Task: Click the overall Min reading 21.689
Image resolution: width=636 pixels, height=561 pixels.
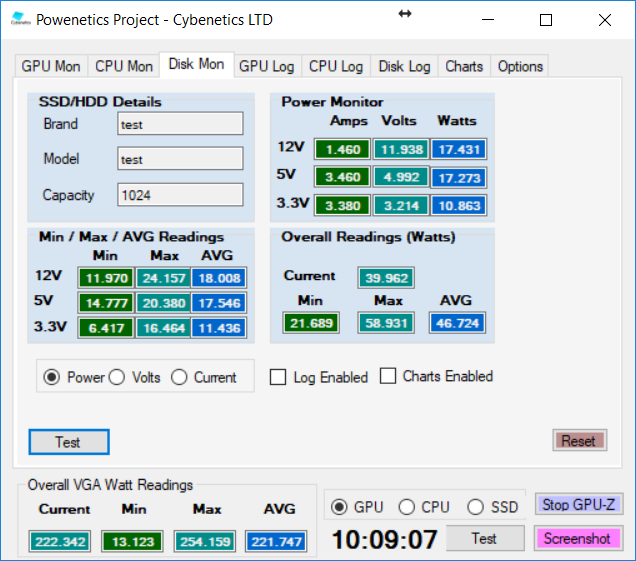Action: (x=311, y=323)
